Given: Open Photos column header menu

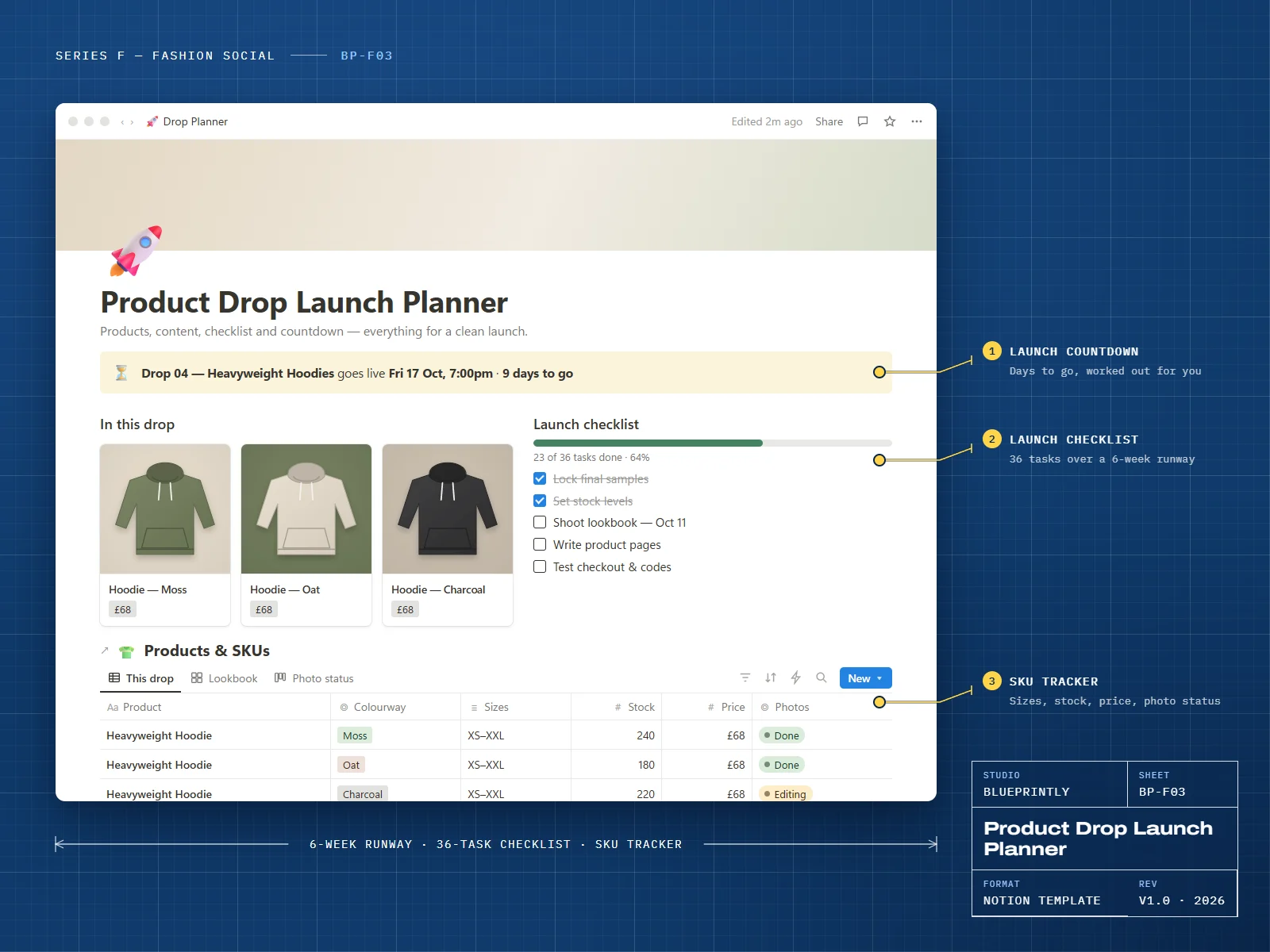Looking at the screenshot, I should click(822, 707).
